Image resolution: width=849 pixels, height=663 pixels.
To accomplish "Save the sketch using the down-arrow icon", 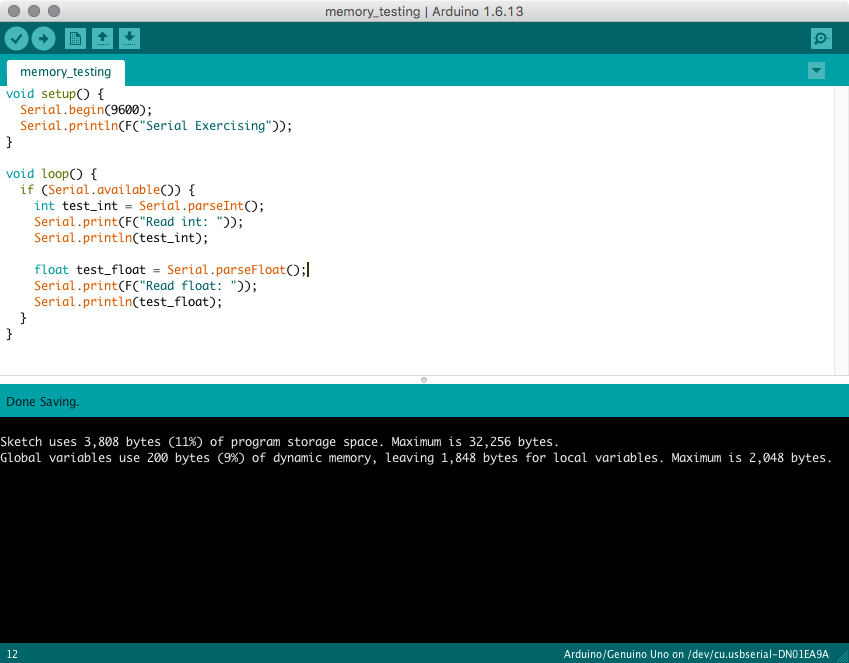I will coord(129,39).
